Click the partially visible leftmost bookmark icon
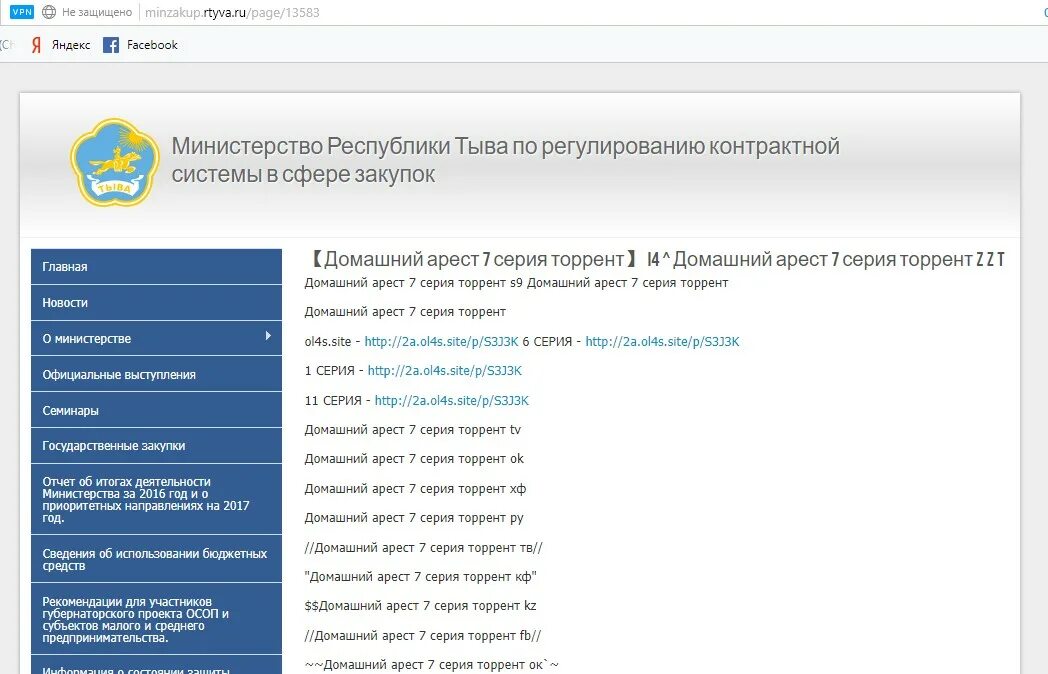 [5, 44]
